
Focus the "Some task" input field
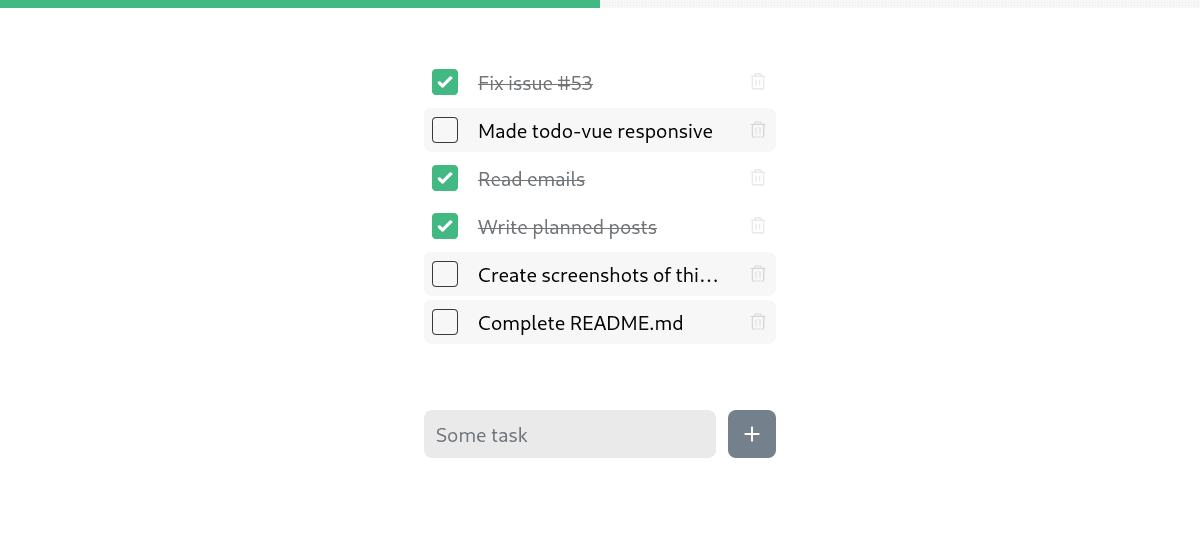tap(570, 434)
